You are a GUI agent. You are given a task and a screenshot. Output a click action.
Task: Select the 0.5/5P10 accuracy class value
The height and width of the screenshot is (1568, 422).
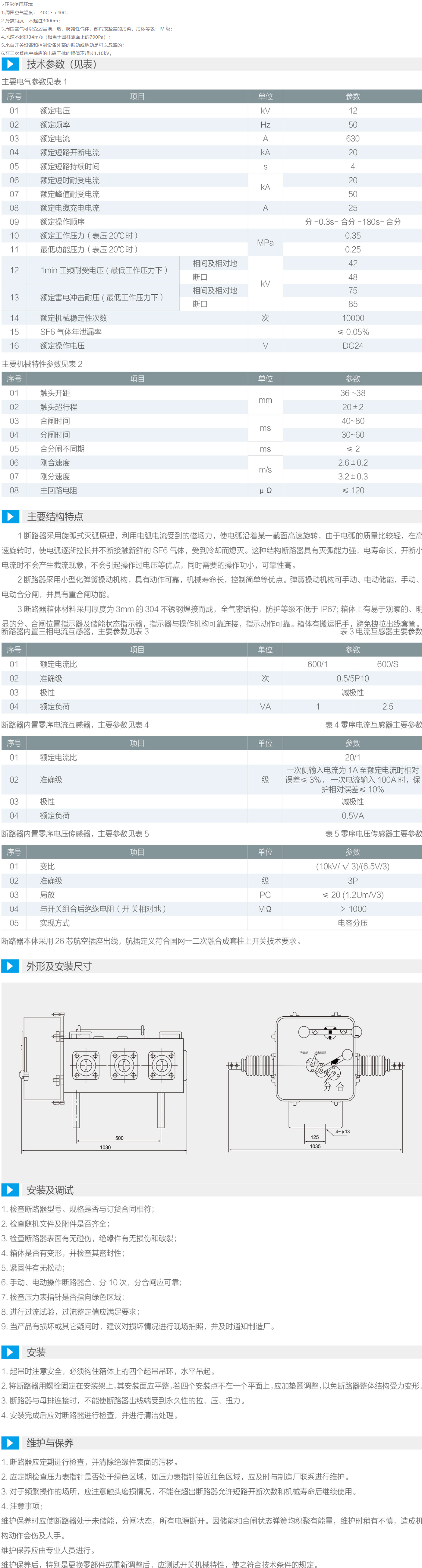(353, 678)
